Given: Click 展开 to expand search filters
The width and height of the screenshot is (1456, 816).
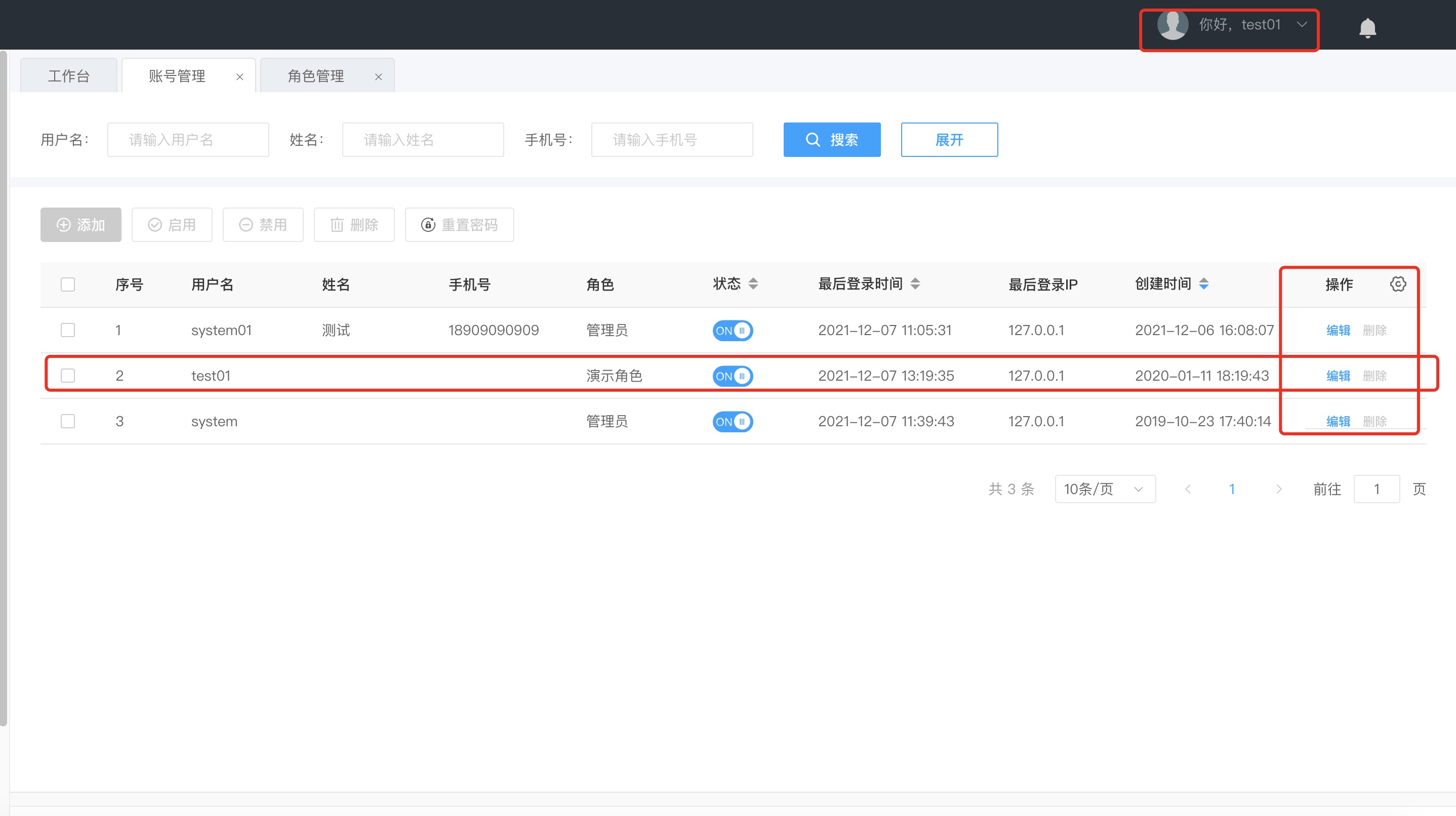Looking at the screenshot, I should pyautogui.click(x=949, y=140).
